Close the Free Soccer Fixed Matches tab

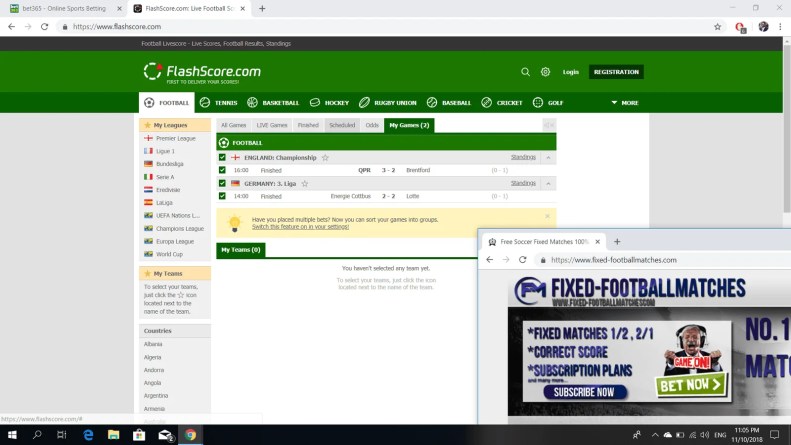pyautogui.click(x=598, y=242)
